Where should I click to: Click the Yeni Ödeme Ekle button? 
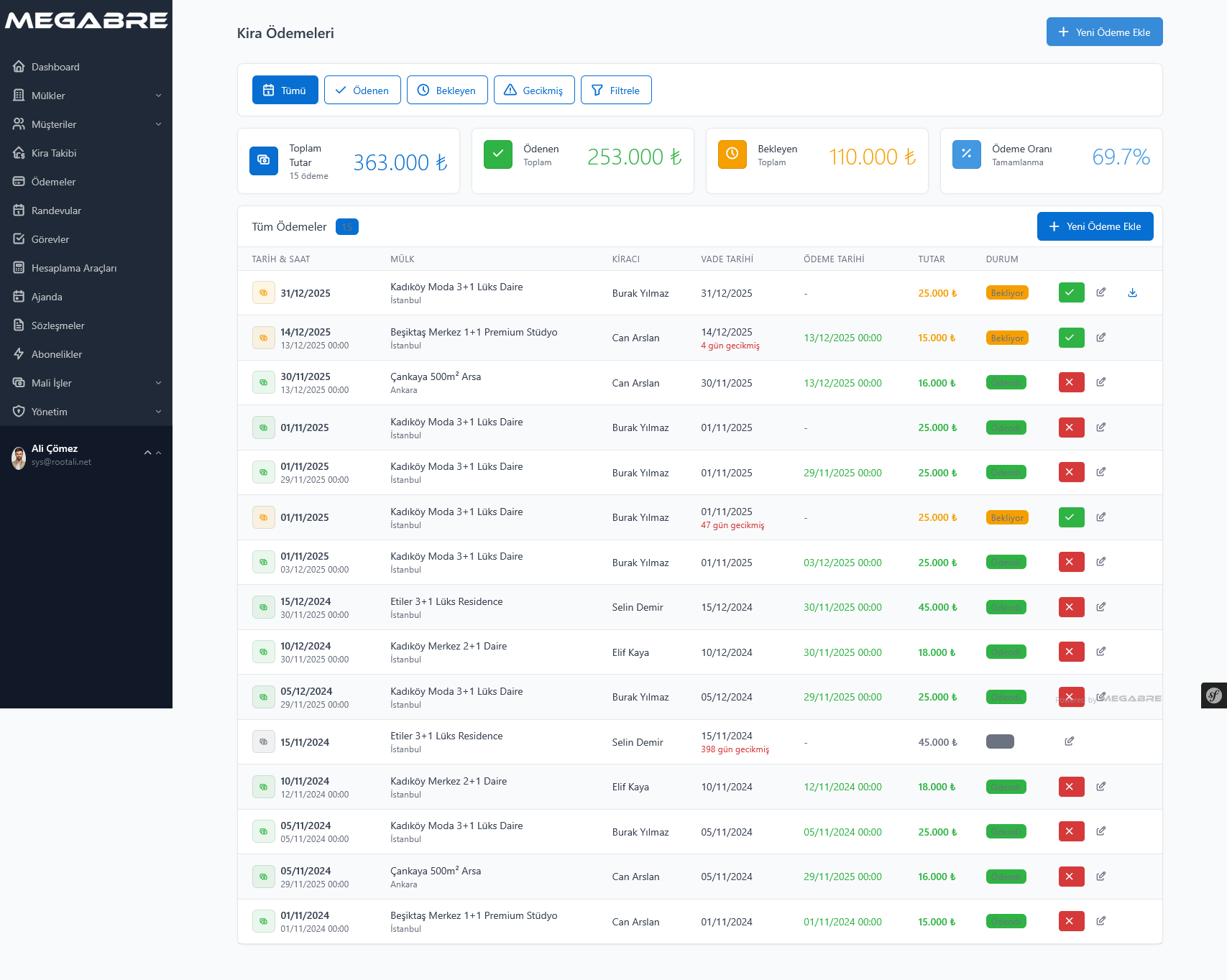(x=1104, y=32)
